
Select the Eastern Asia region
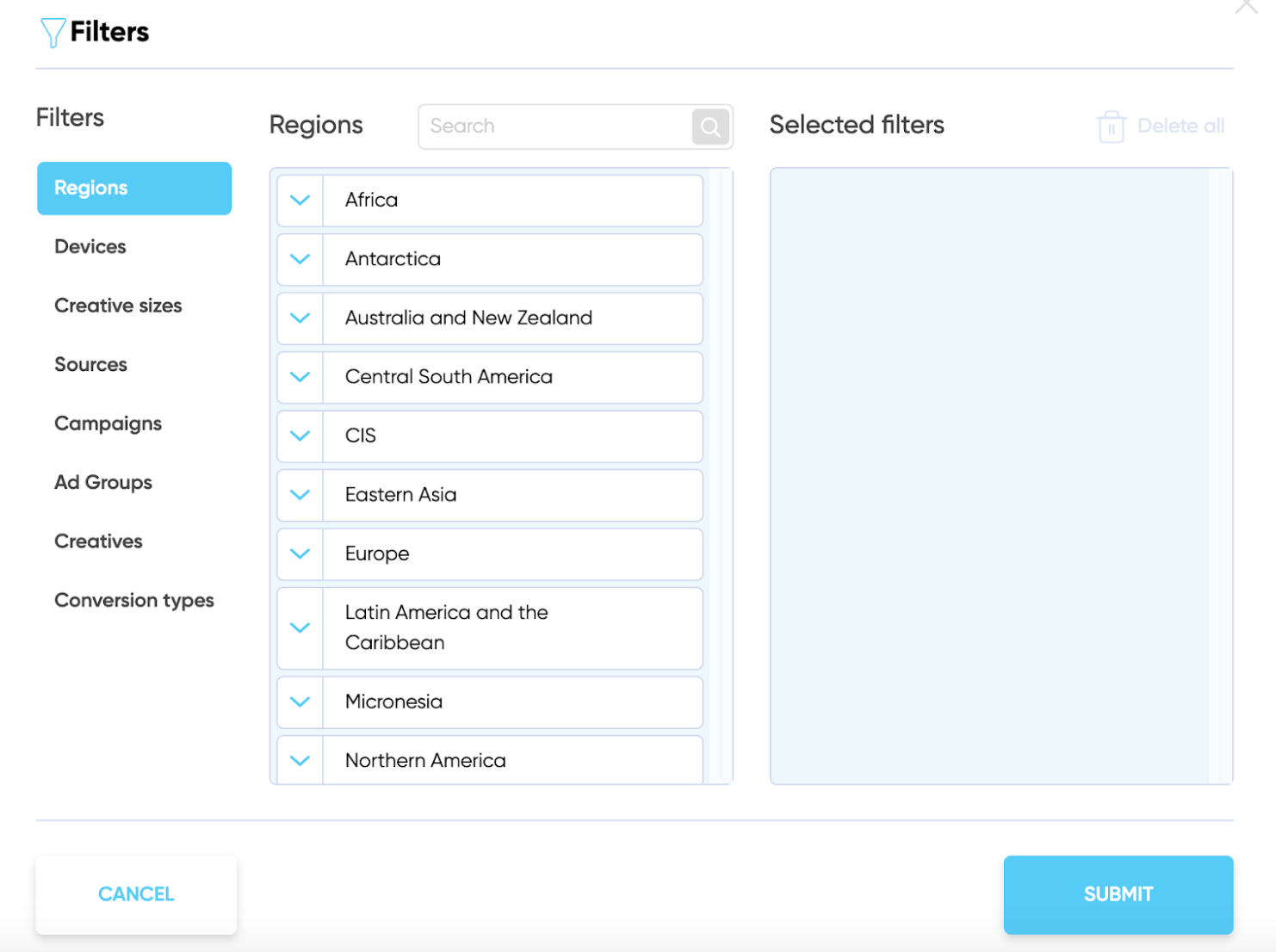[x=511, y=495]
